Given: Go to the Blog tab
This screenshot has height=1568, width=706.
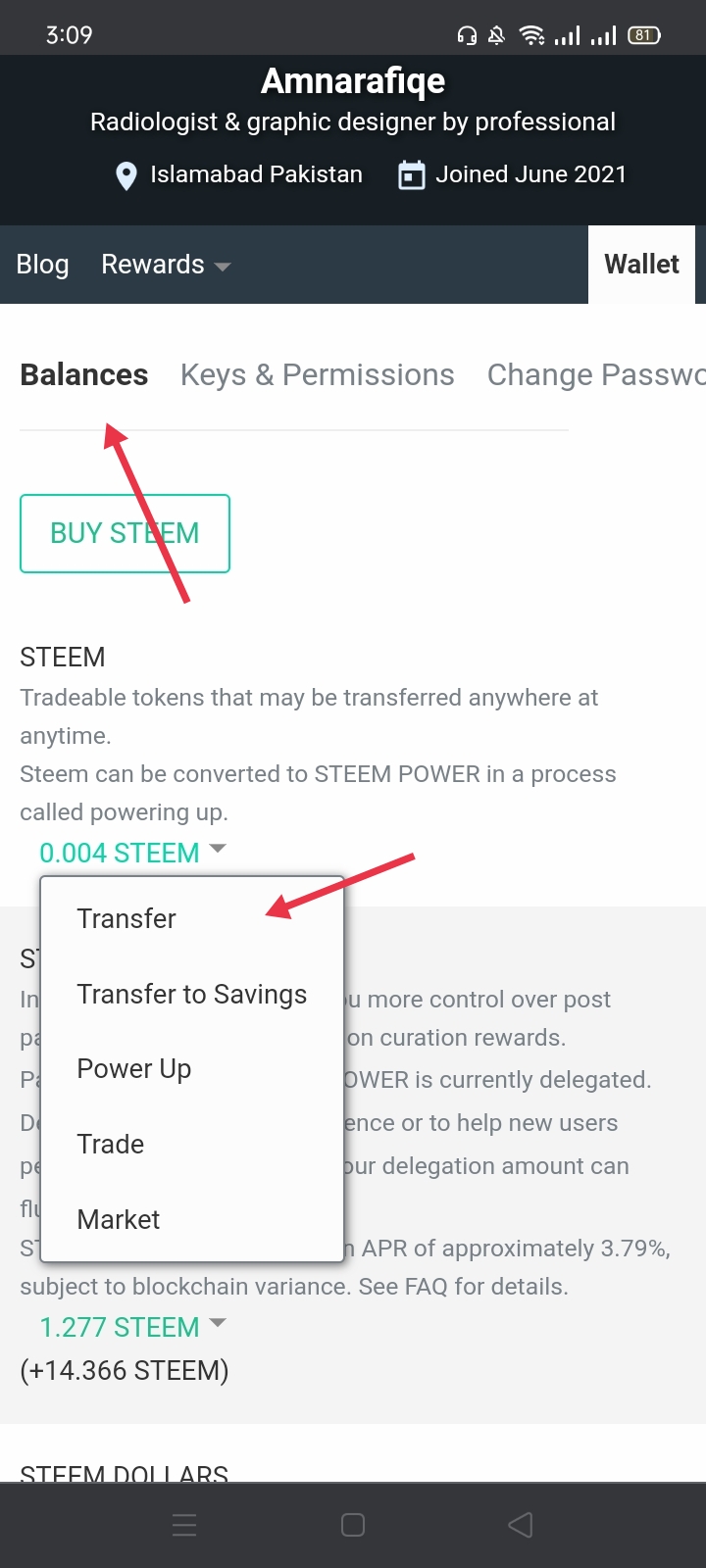Looking at the screenshot, I should coord(42,265).
